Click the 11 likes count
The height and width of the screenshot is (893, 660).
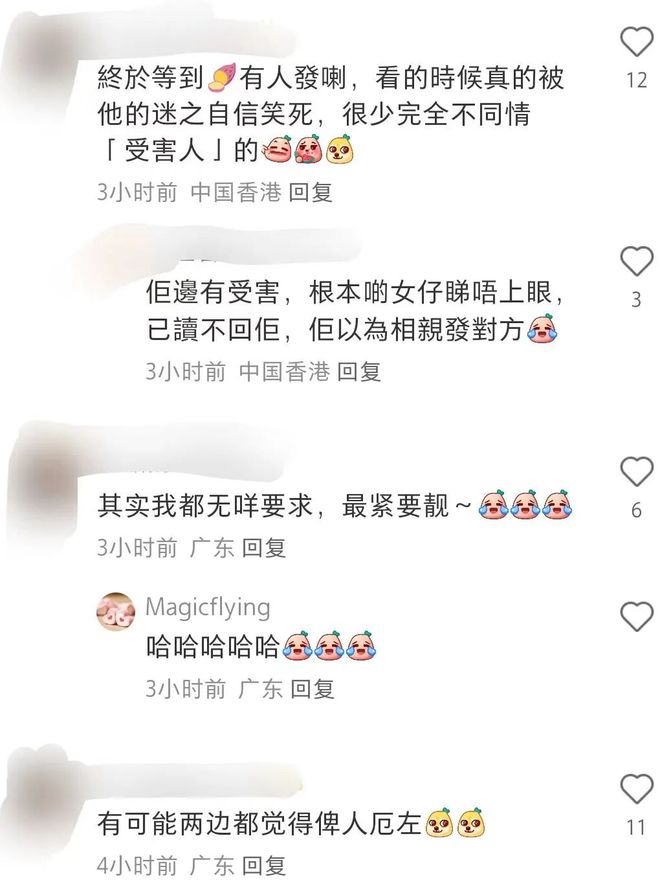point(637,828)
